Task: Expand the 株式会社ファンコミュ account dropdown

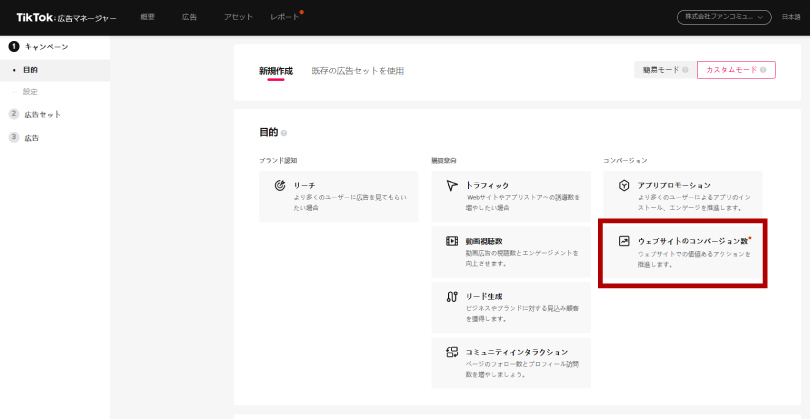Action: 724,17
